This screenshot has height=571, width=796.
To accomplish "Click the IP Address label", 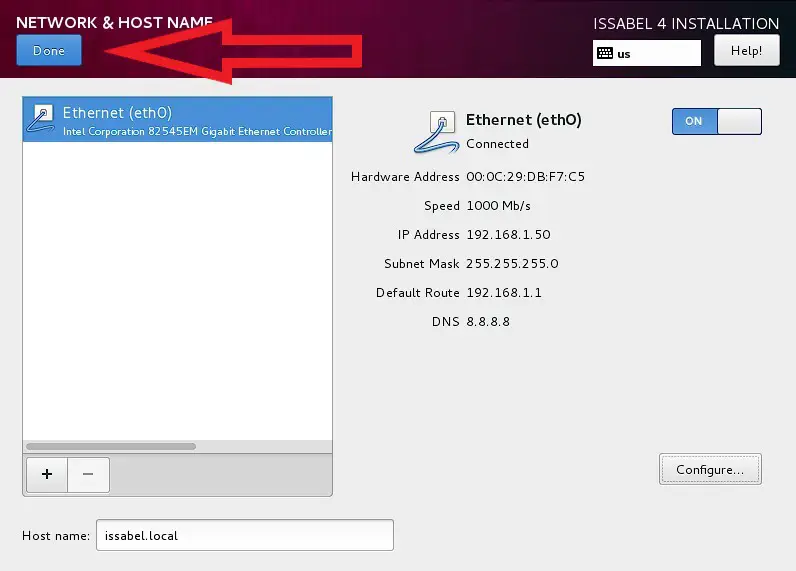I will [x=428, y=234].
